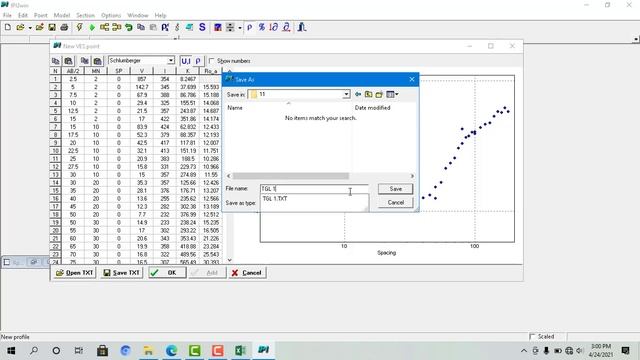Expand dropdown arrow beside layout toolbar icon
Image resolution: width=640 pixels, height=360 pixels.
240,28
